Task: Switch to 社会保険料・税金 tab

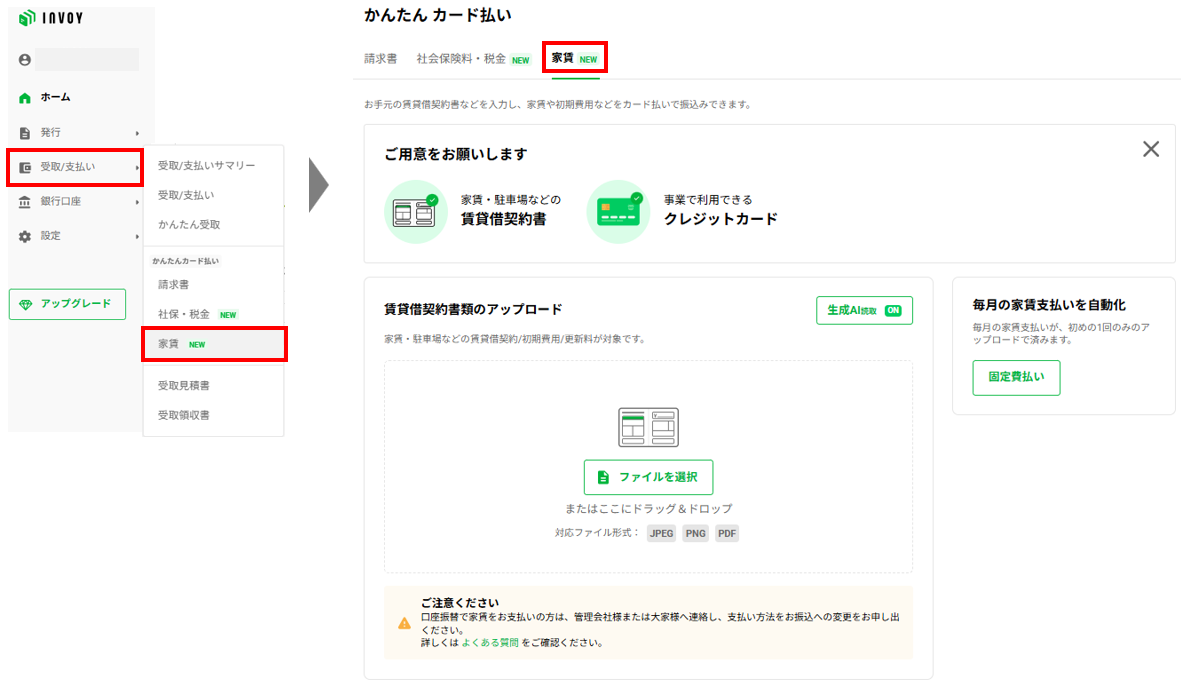Action: point(473,59)
